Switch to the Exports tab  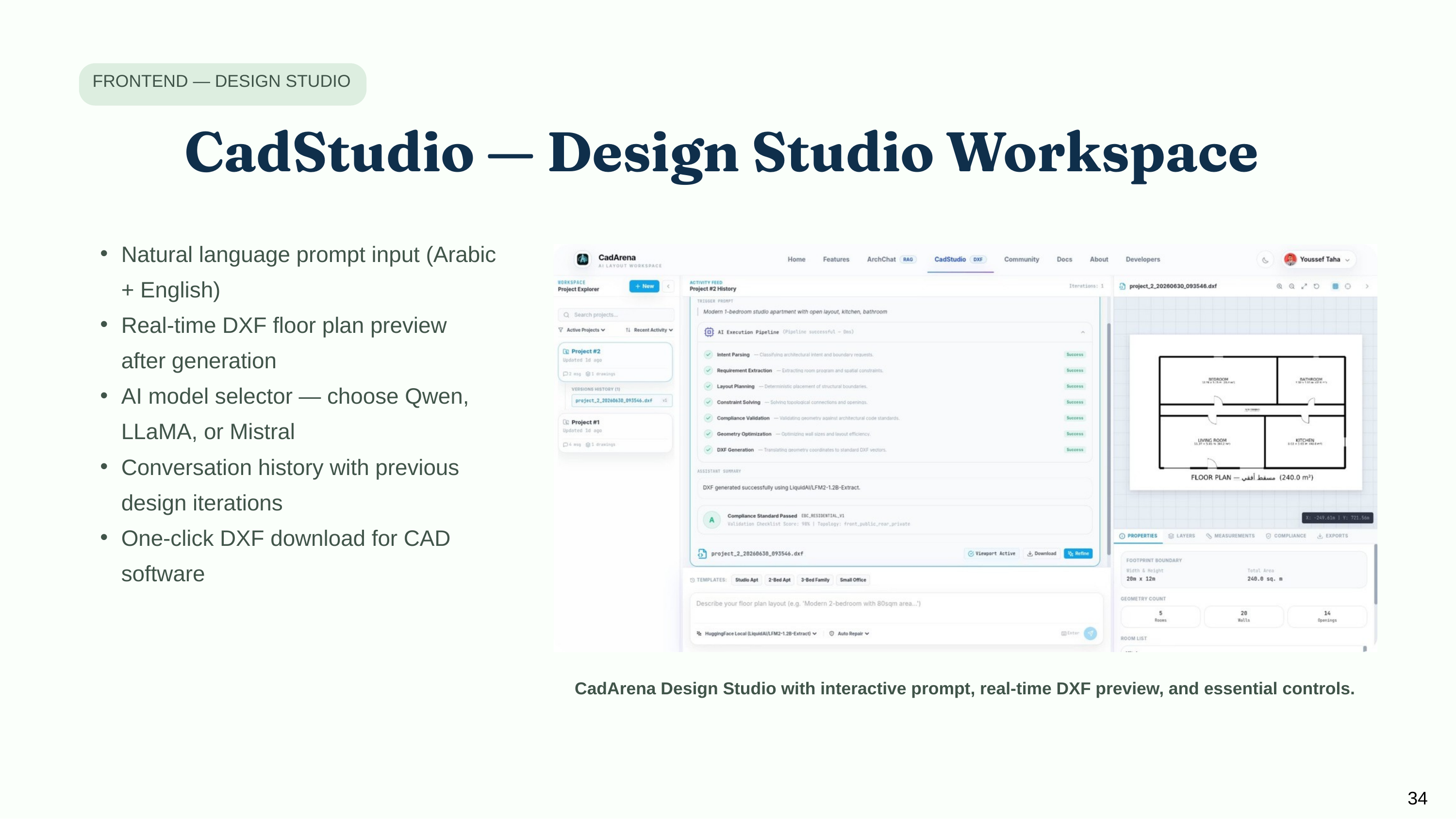click(x=1332, y=536)
